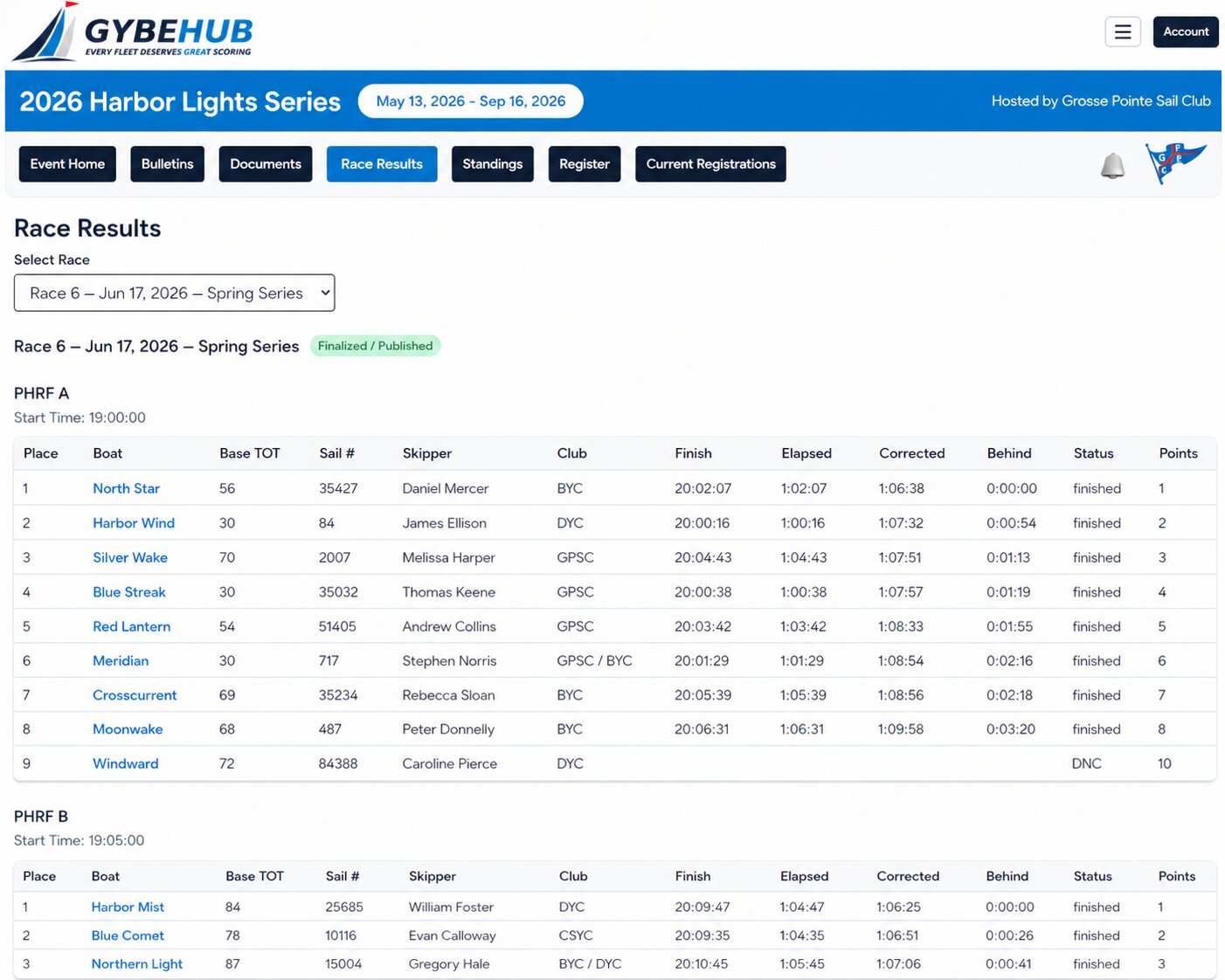Open the Bulletins page
This screenshot has height=980, width=1225.
point(167,164)
